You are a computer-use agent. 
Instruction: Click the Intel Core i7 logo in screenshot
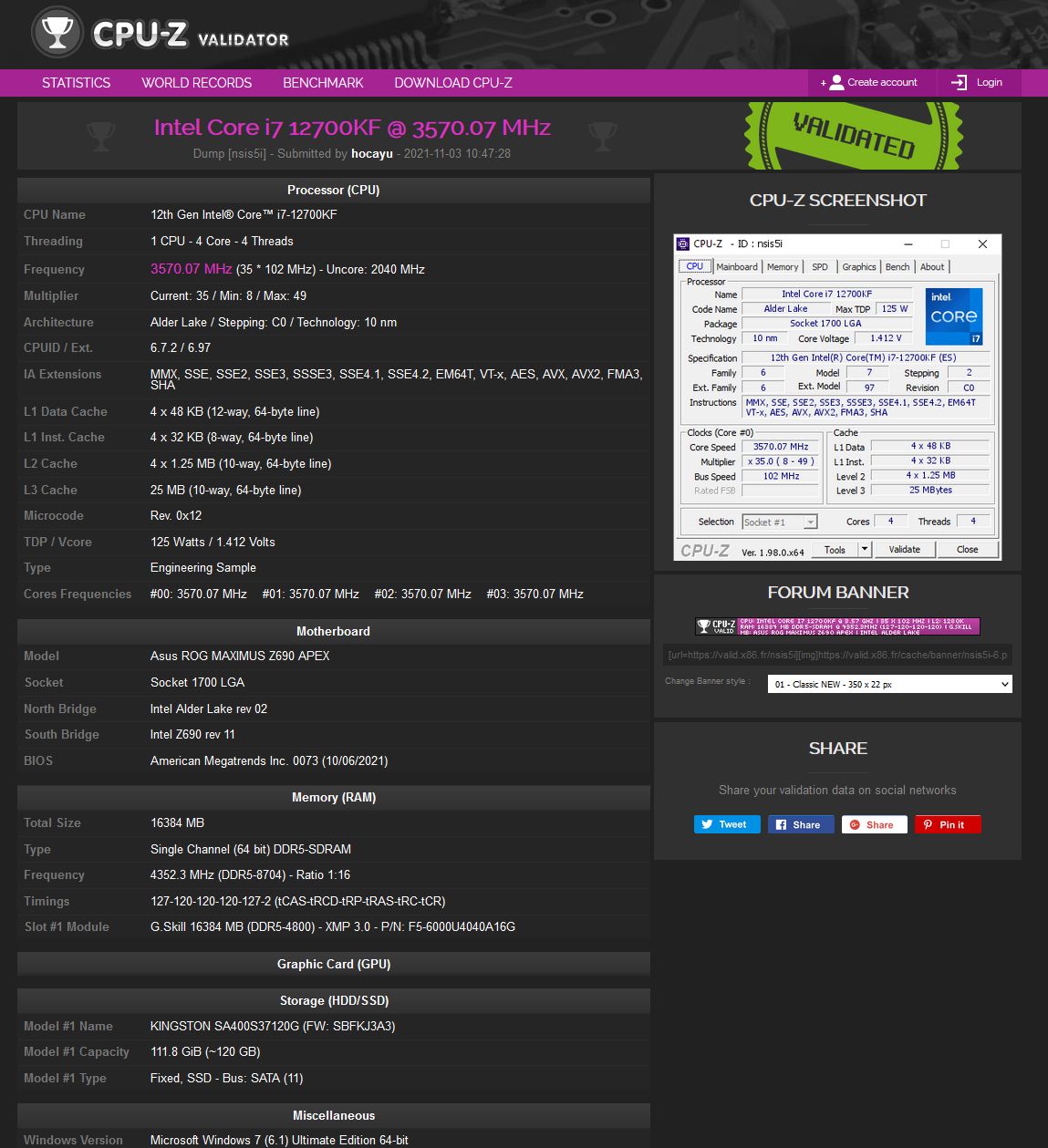(x=954, y=316)
